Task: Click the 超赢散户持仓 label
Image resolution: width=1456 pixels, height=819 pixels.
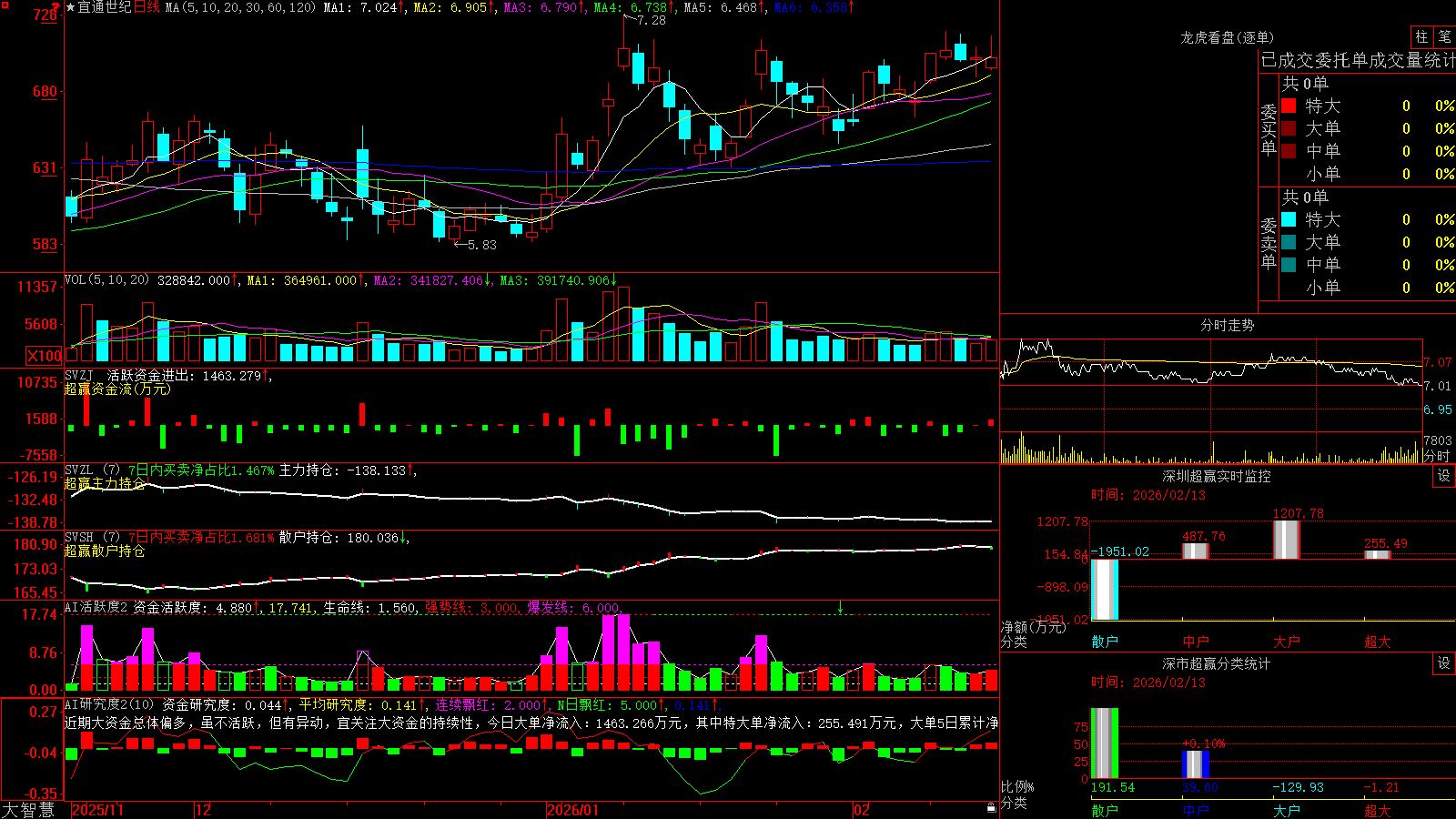Action: pyautogui.click(x=105, y=551)
